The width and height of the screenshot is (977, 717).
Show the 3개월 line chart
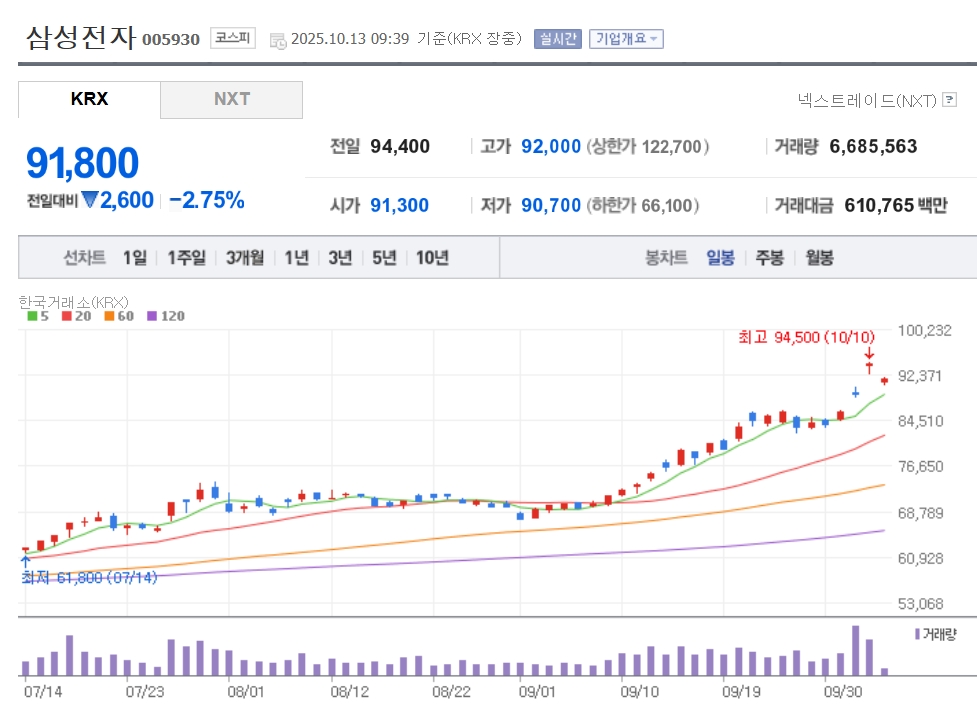tap(245, 257)
